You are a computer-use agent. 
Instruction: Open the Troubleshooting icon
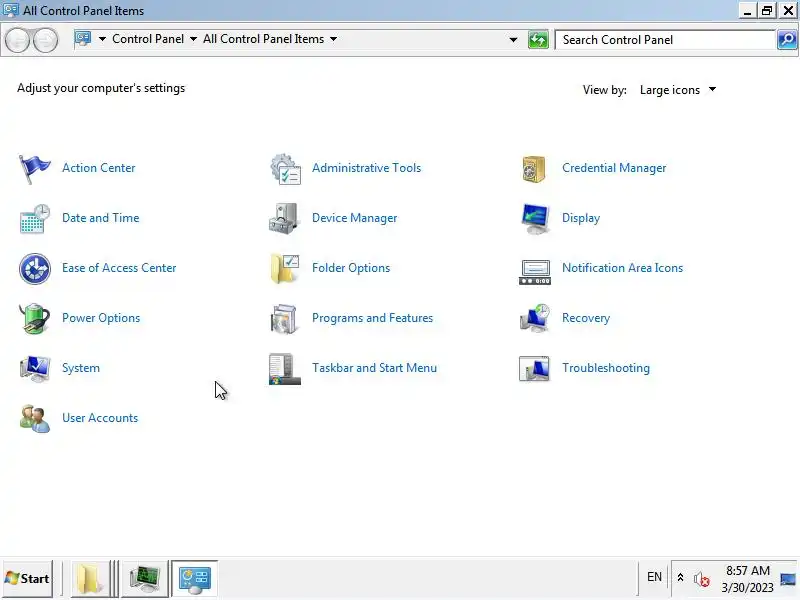click(534, 368)
